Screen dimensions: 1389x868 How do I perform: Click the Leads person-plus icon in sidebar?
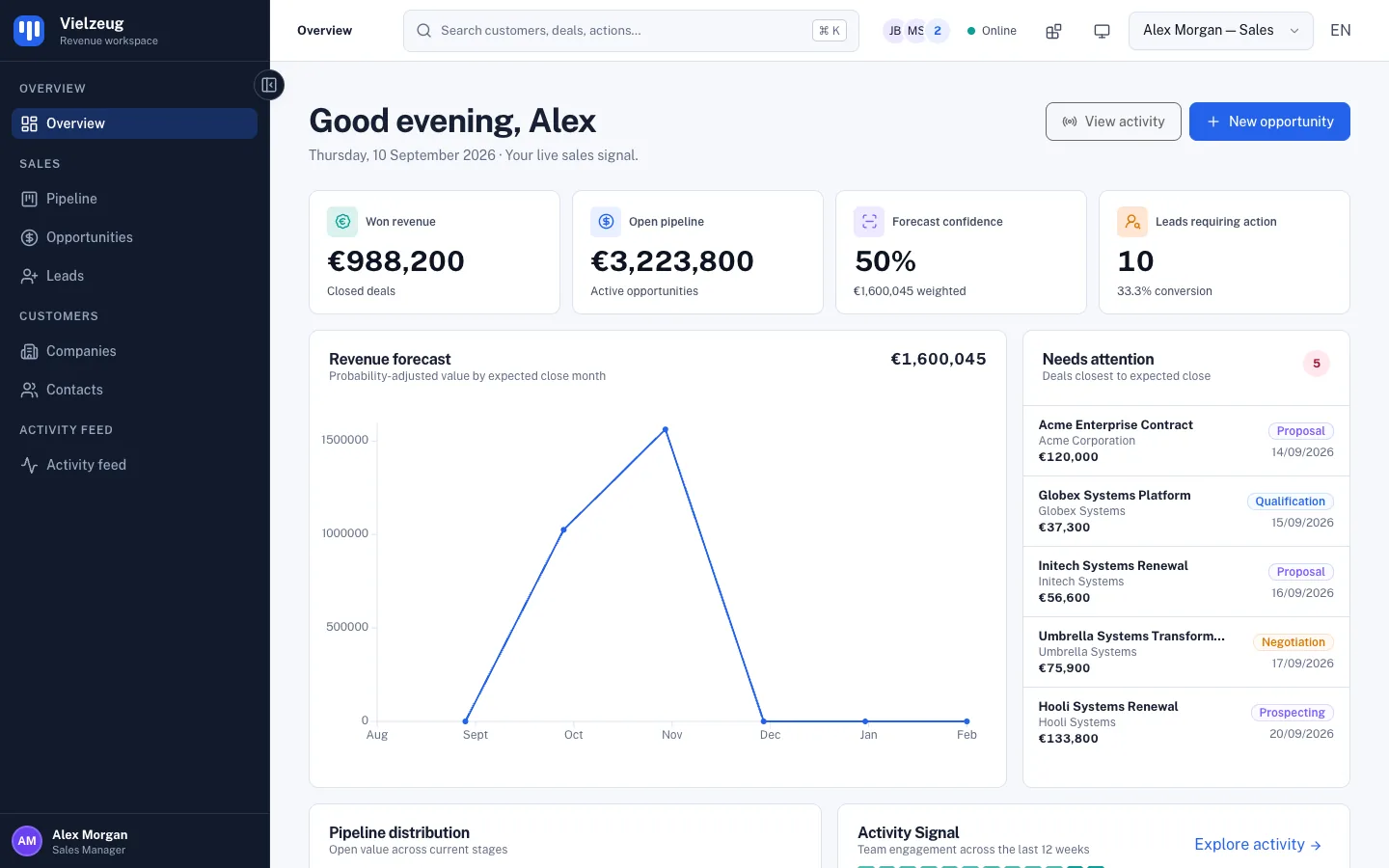coord(30,276)
